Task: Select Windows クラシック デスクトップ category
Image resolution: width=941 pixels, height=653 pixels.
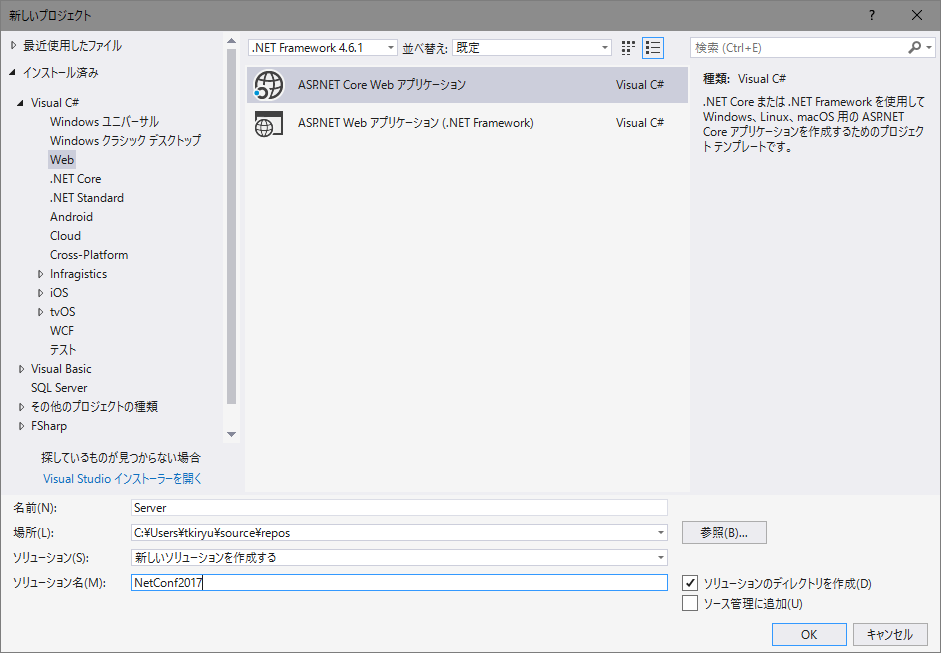Action: tap(125, 140)
